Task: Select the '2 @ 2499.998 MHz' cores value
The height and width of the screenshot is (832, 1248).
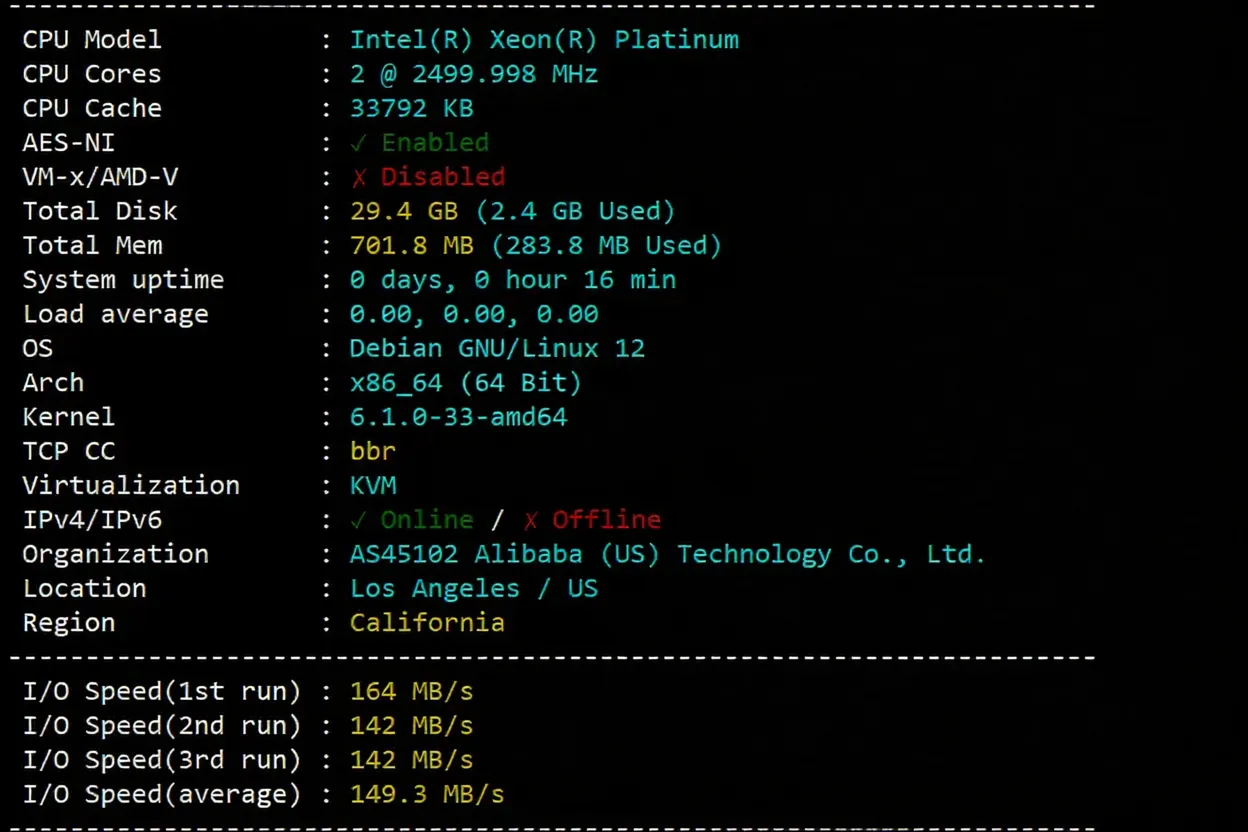Action: point(474,74)
